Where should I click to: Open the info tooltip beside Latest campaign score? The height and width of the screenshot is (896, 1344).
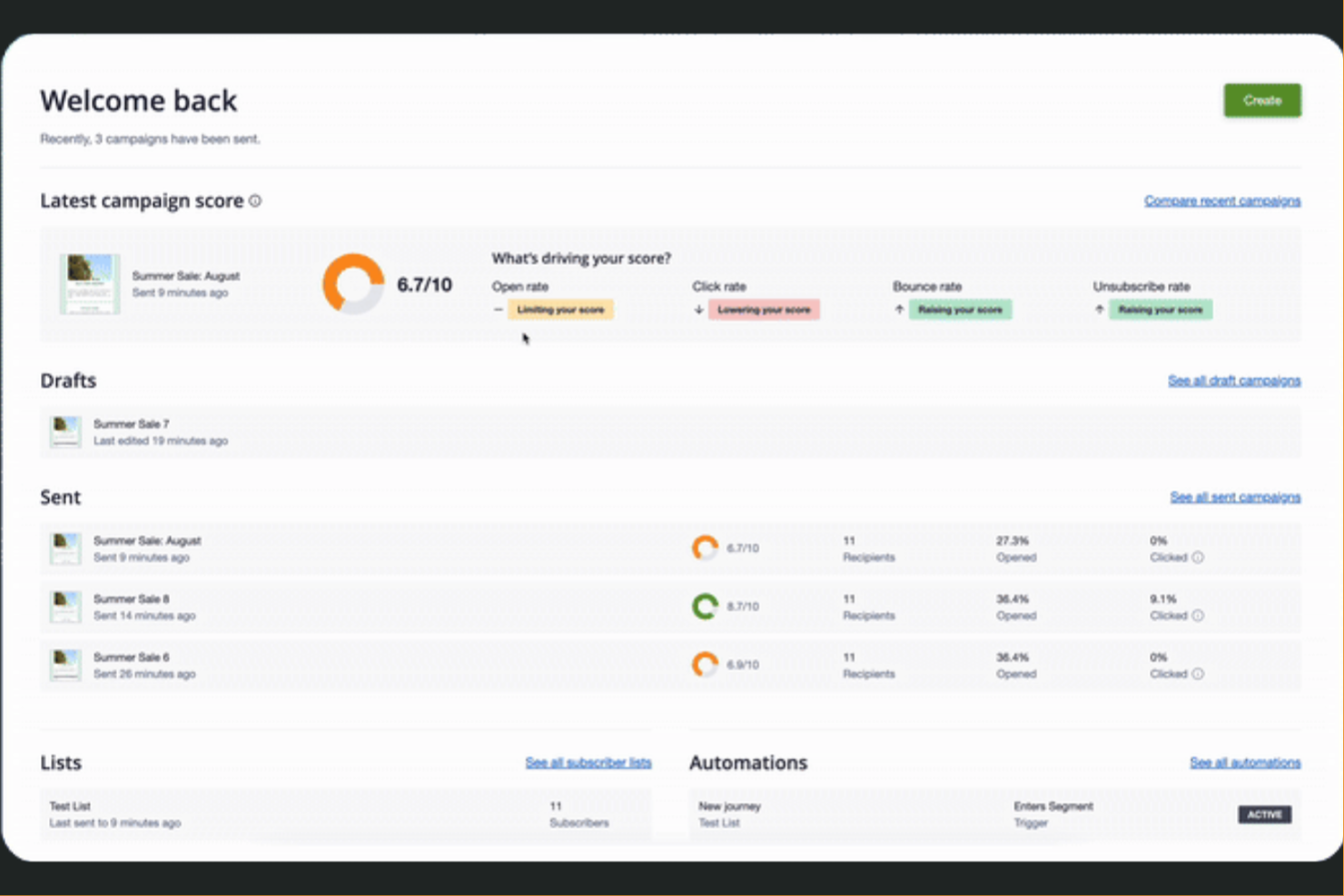coord(255,202)
